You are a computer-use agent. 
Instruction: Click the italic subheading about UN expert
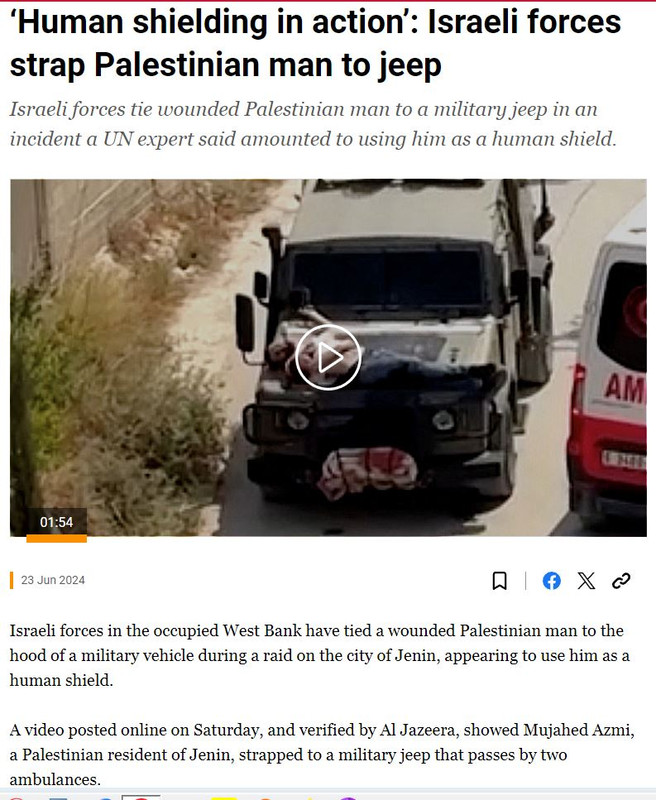pos(313,124)
